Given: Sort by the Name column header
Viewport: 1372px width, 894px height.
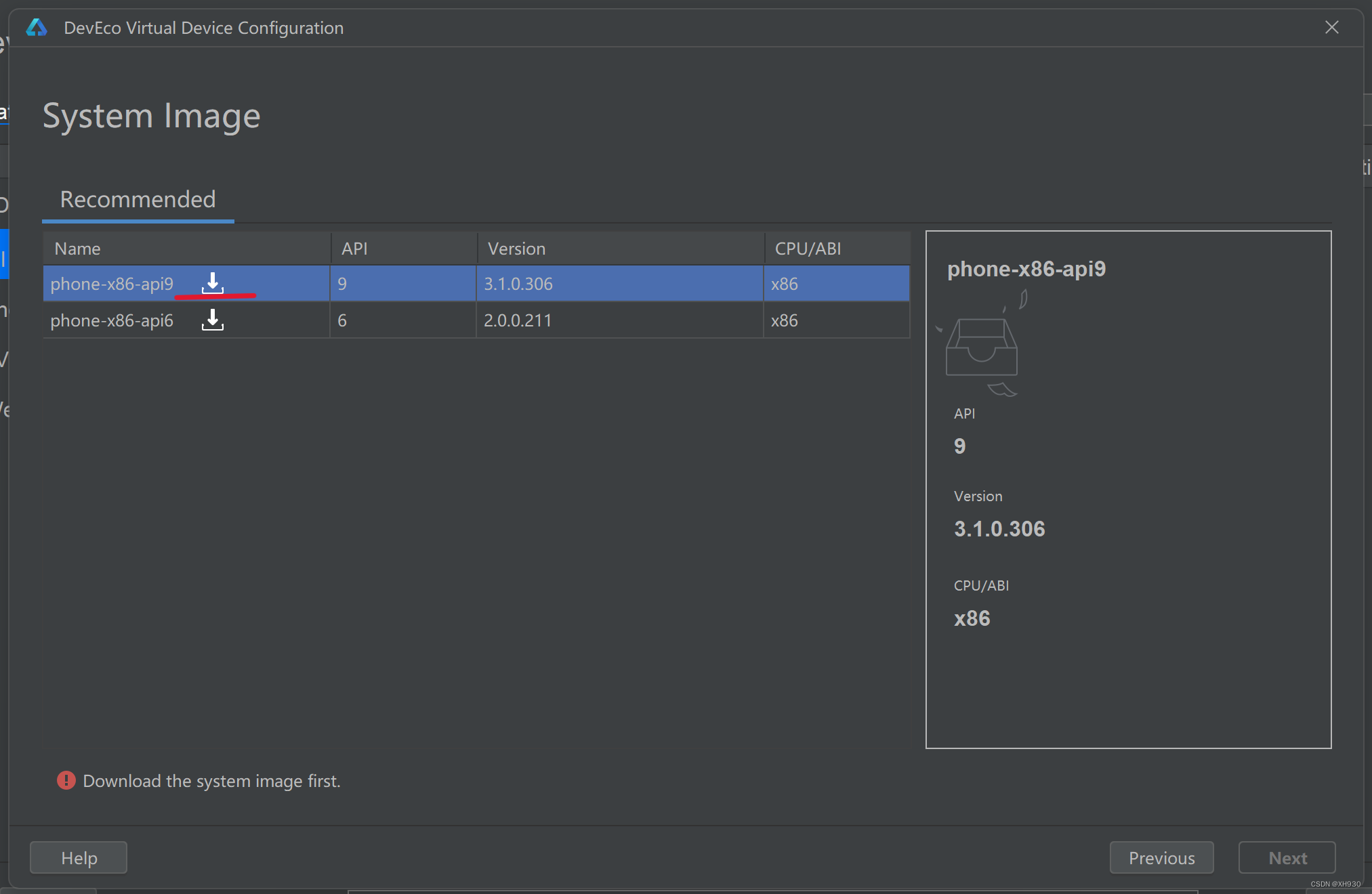Looking at the screenshot, I should coord(77,249).
